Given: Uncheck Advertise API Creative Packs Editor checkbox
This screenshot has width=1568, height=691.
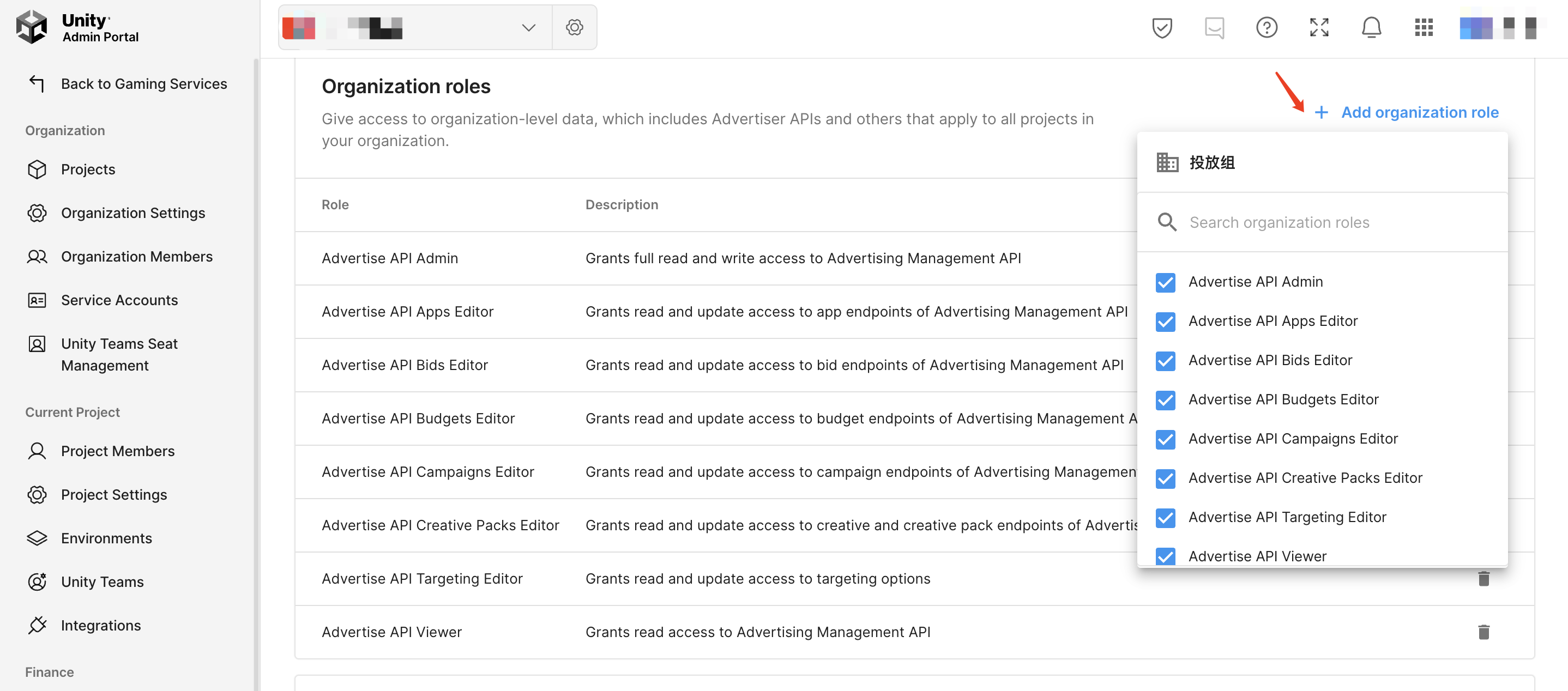Looking at the screenshot, I should 1166,478.
